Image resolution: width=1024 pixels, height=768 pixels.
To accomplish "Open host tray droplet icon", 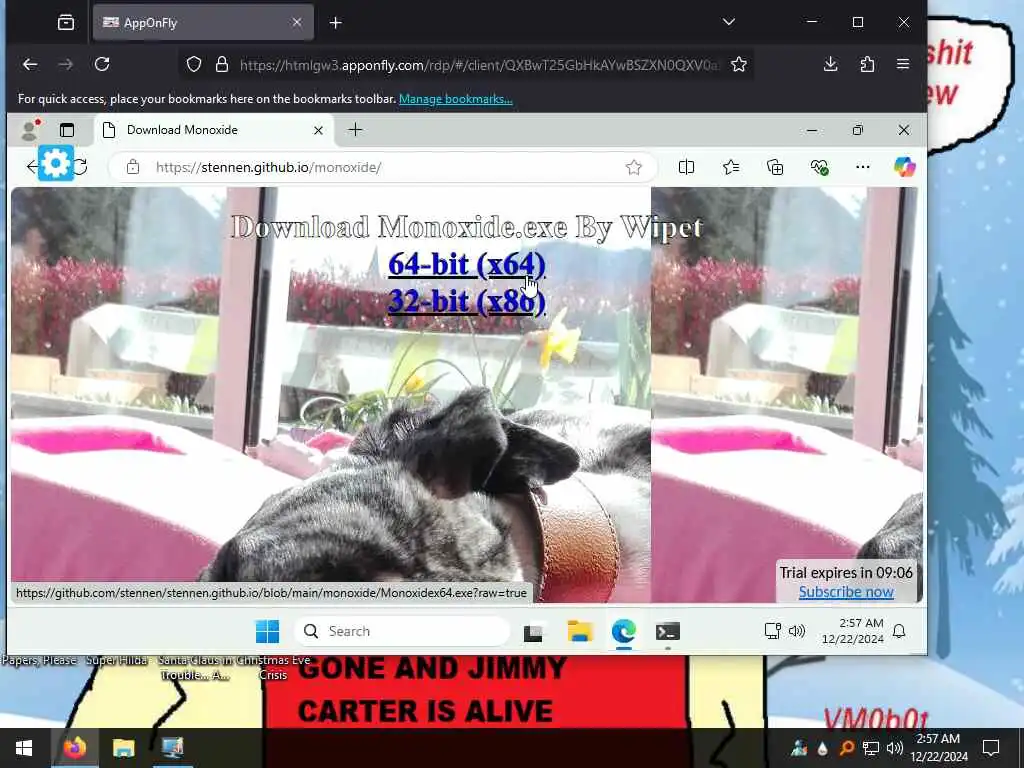I will click(822, 748).
